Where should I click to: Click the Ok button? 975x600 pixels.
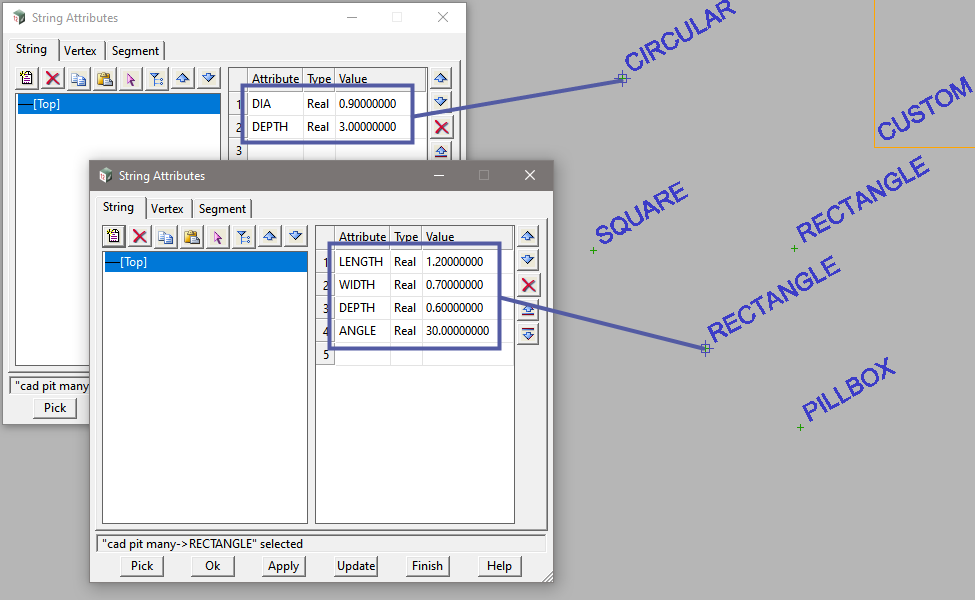[213, 566]
